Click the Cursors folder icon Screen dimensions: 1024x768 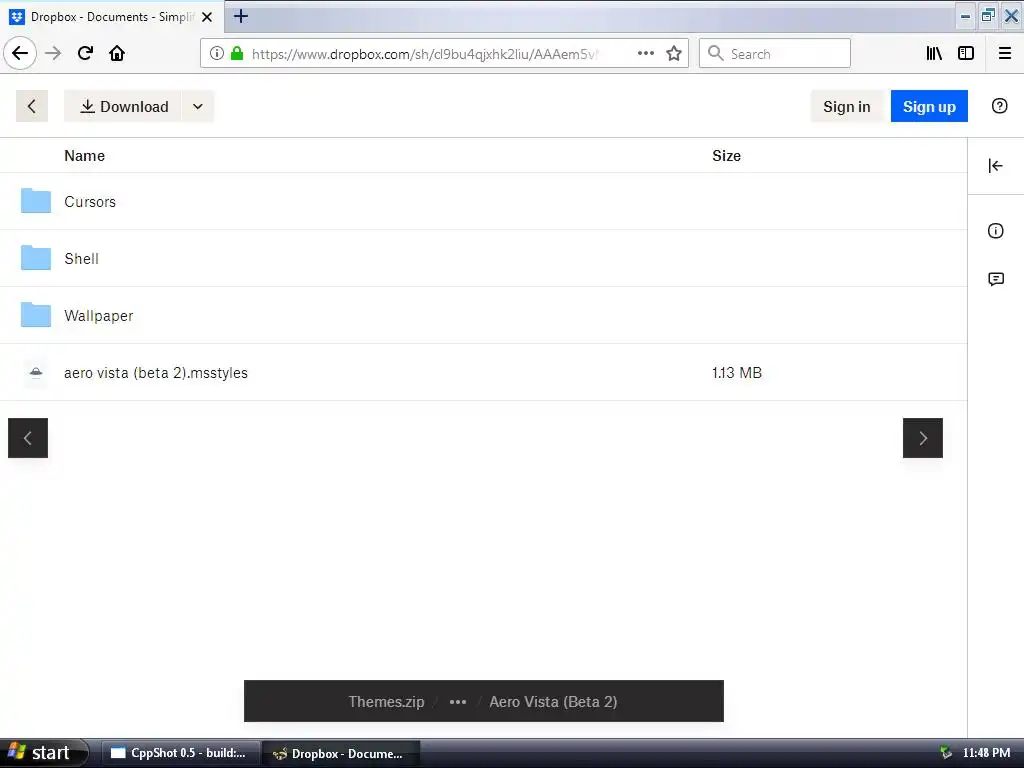tap(36, 201)
